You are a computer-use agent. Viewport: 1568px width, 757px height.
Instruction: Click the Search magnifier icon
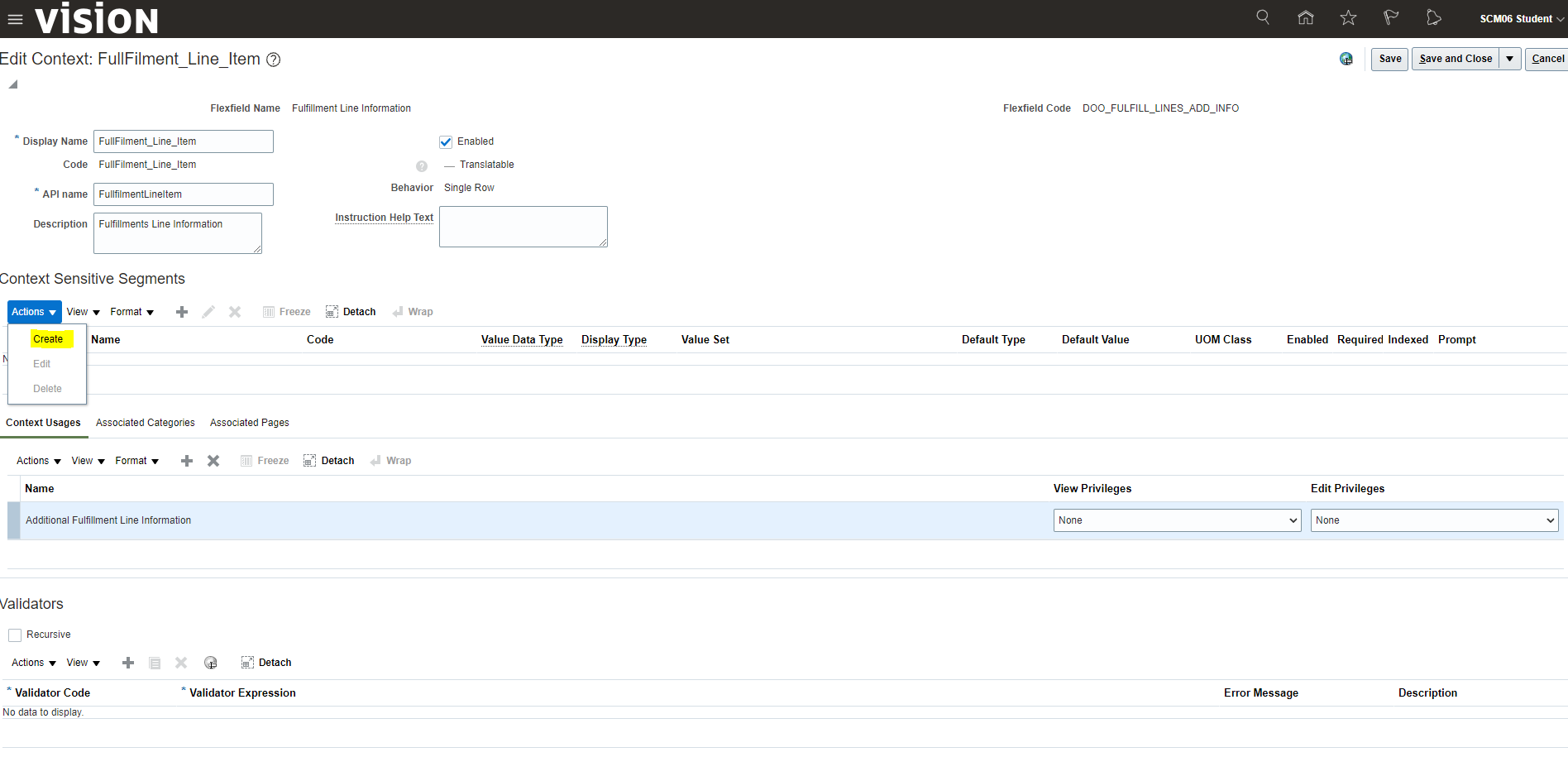coord(1263,17)
